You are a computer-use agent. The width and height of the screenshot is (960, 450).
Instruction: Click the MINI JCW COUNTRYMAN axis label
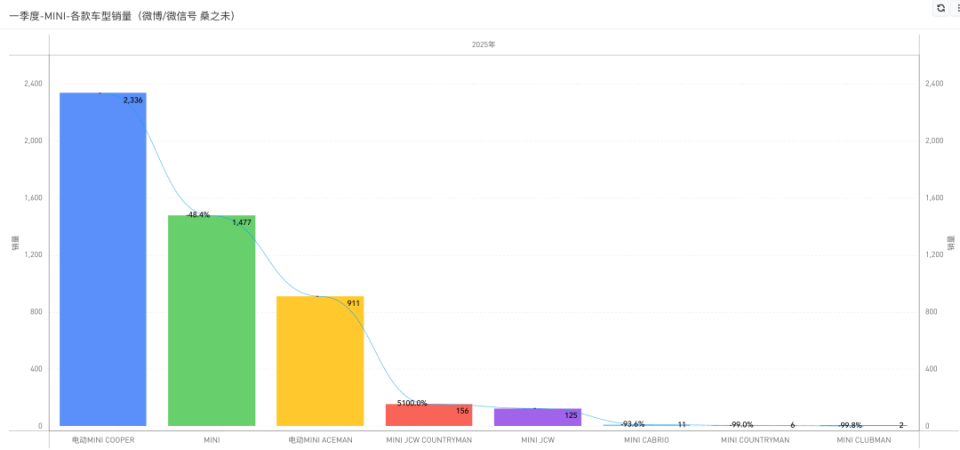(429, 440)
